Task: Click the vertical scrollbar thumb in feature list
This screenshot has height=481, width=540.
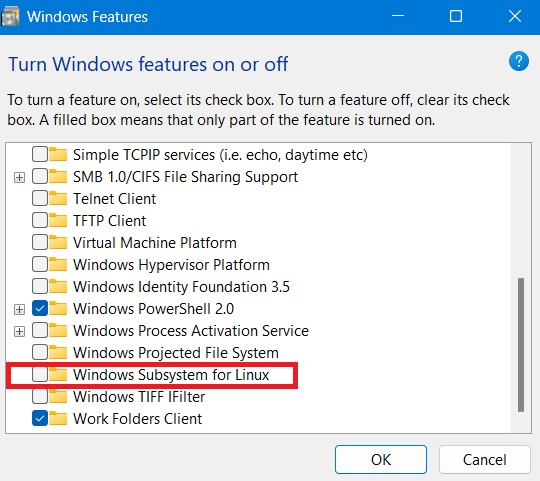Action: click(521, 345)
